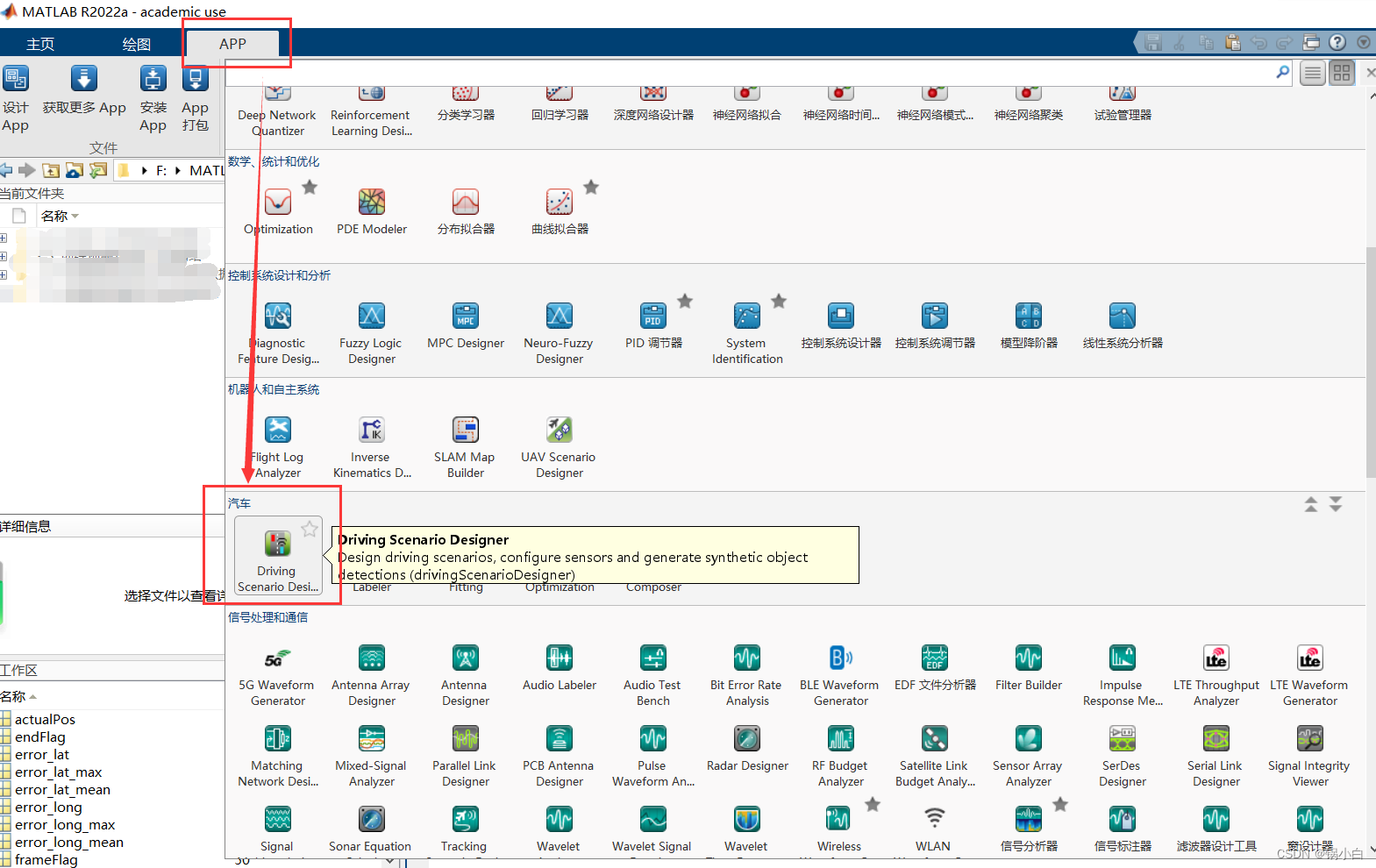Toggle favorite star for Optimization app

pos(310,187)
